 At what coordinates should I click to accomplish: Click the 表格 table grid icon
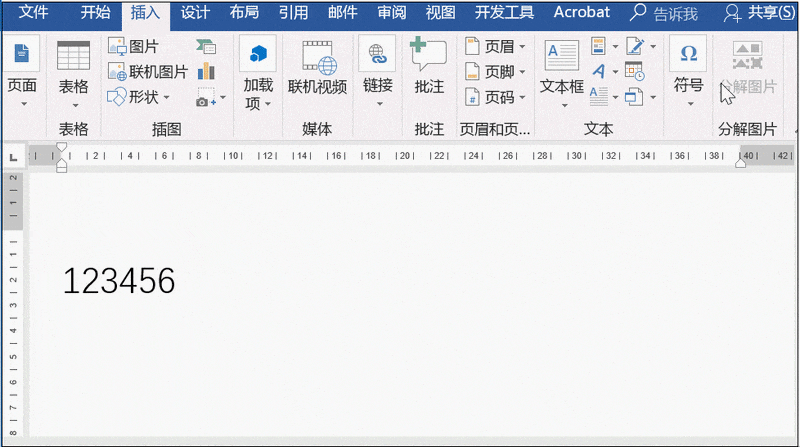[x=73, y=56]
